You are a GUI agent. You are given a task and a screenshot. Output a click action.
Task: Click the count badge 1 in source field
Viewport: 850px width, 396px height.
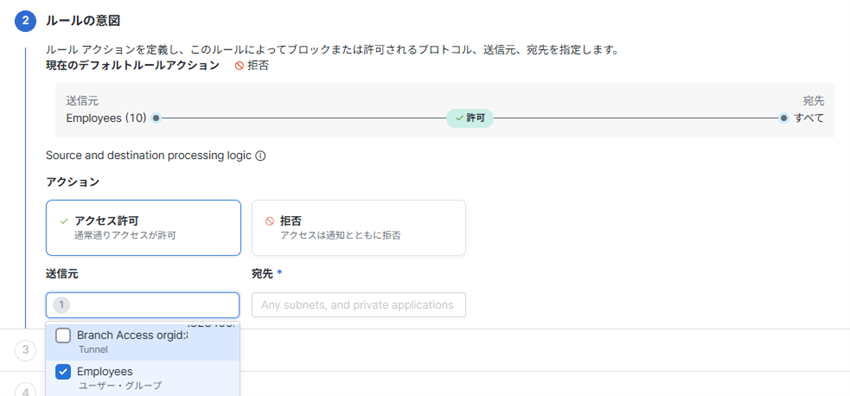pyautogui.click(x=61, y=305)
